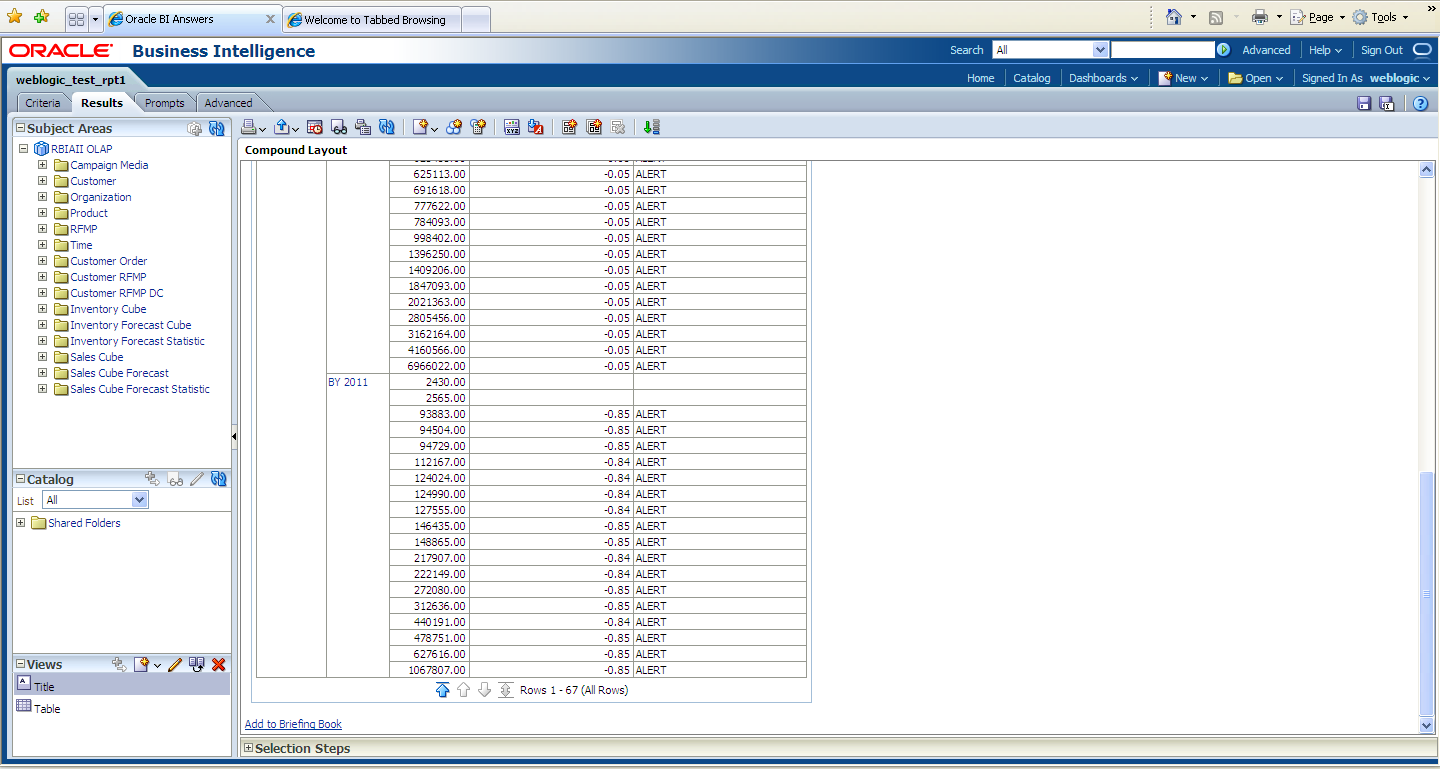Expand the Selection Steps section

coord(248,748)
